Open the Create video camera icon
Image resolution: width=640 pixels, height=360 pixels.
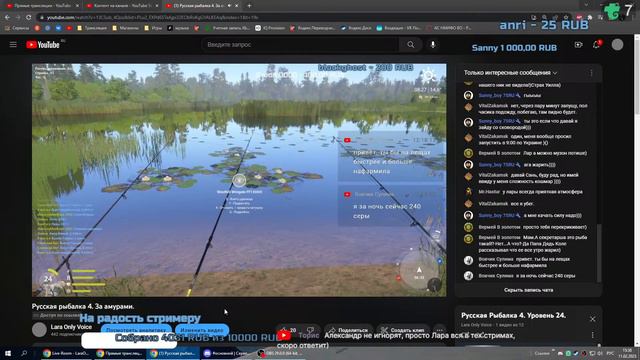[578, 44]
